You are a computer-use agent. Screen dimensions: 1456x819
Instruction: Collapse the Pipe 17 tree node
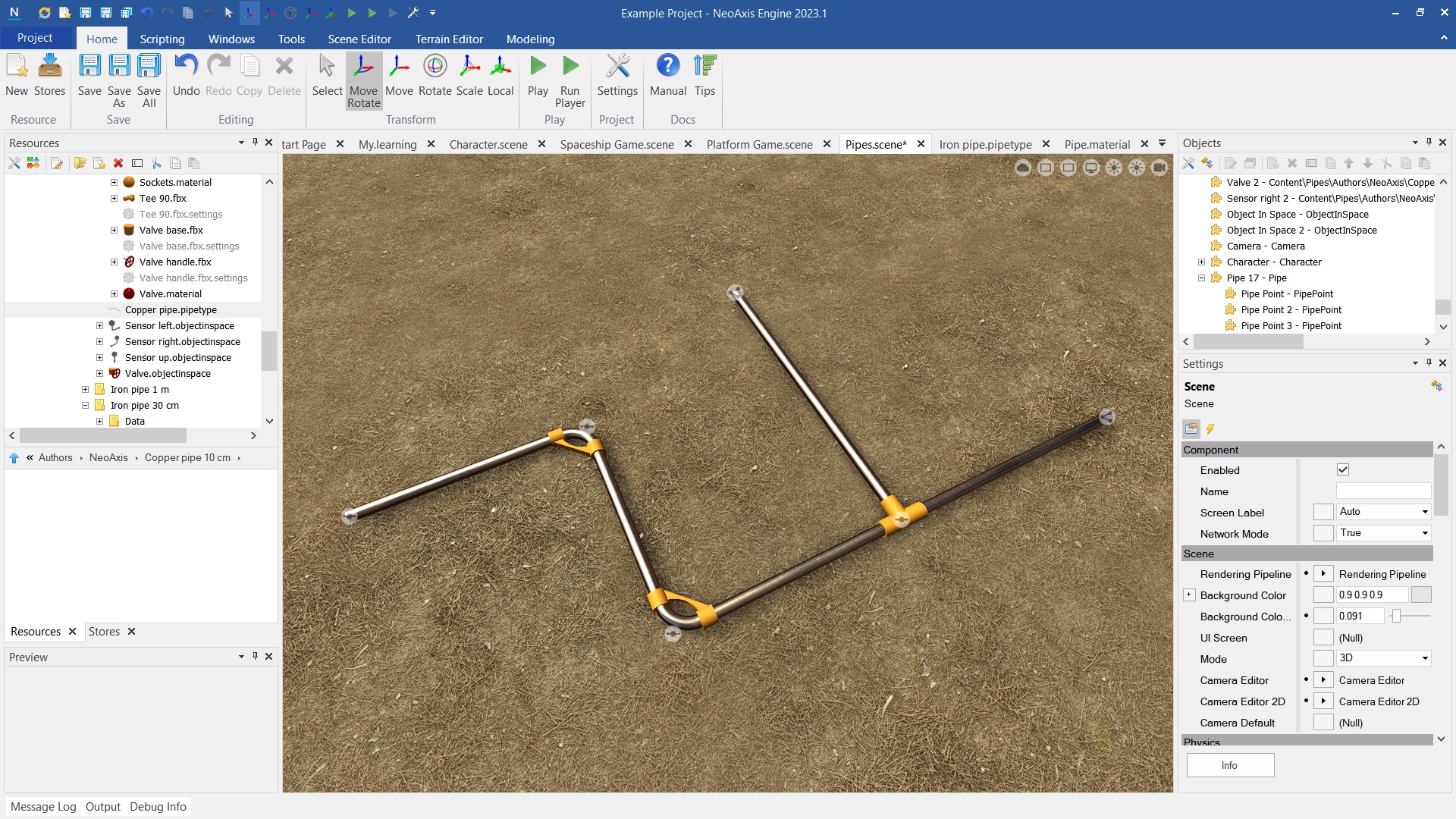1201,278
